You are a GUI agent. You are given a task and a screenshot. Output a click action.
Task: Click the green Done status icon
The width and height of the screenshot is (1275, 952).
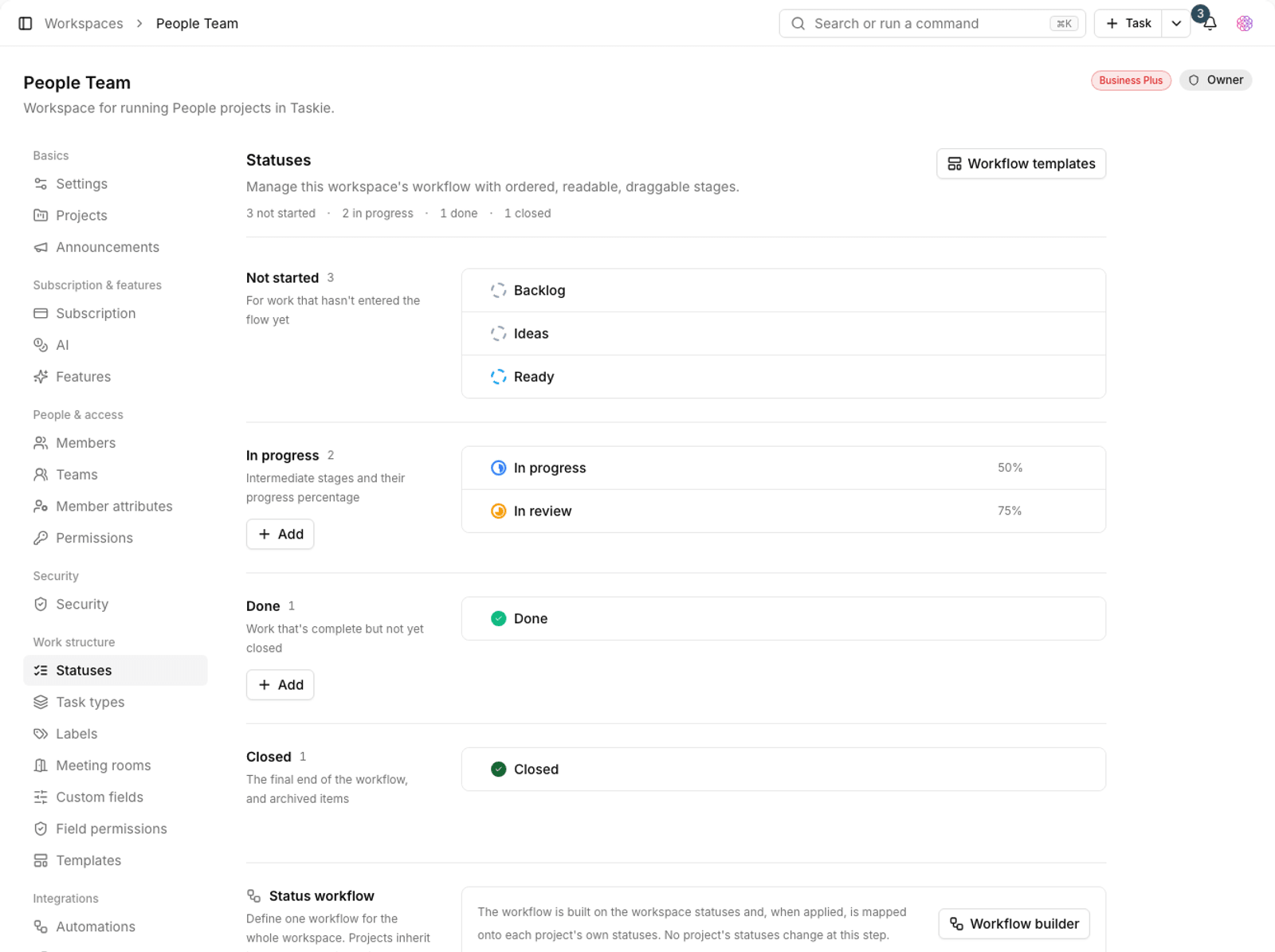pyautogui.click(x=498, y=618)
